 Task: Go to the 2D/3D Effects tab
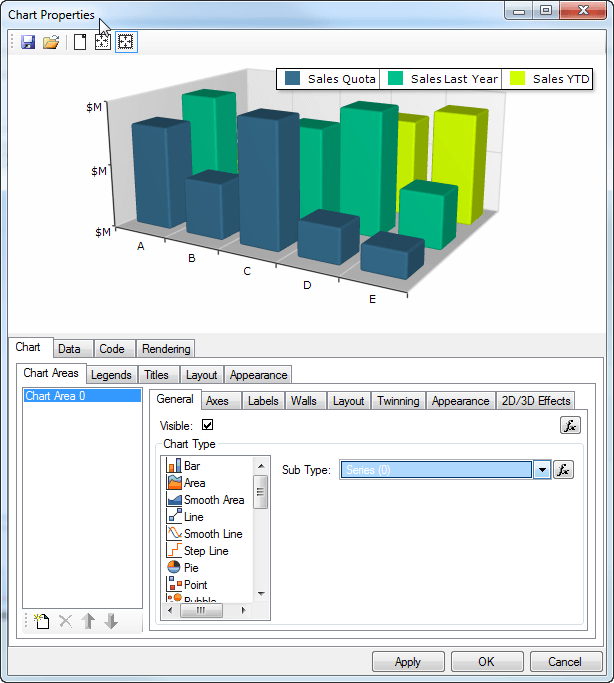point(535,401)
